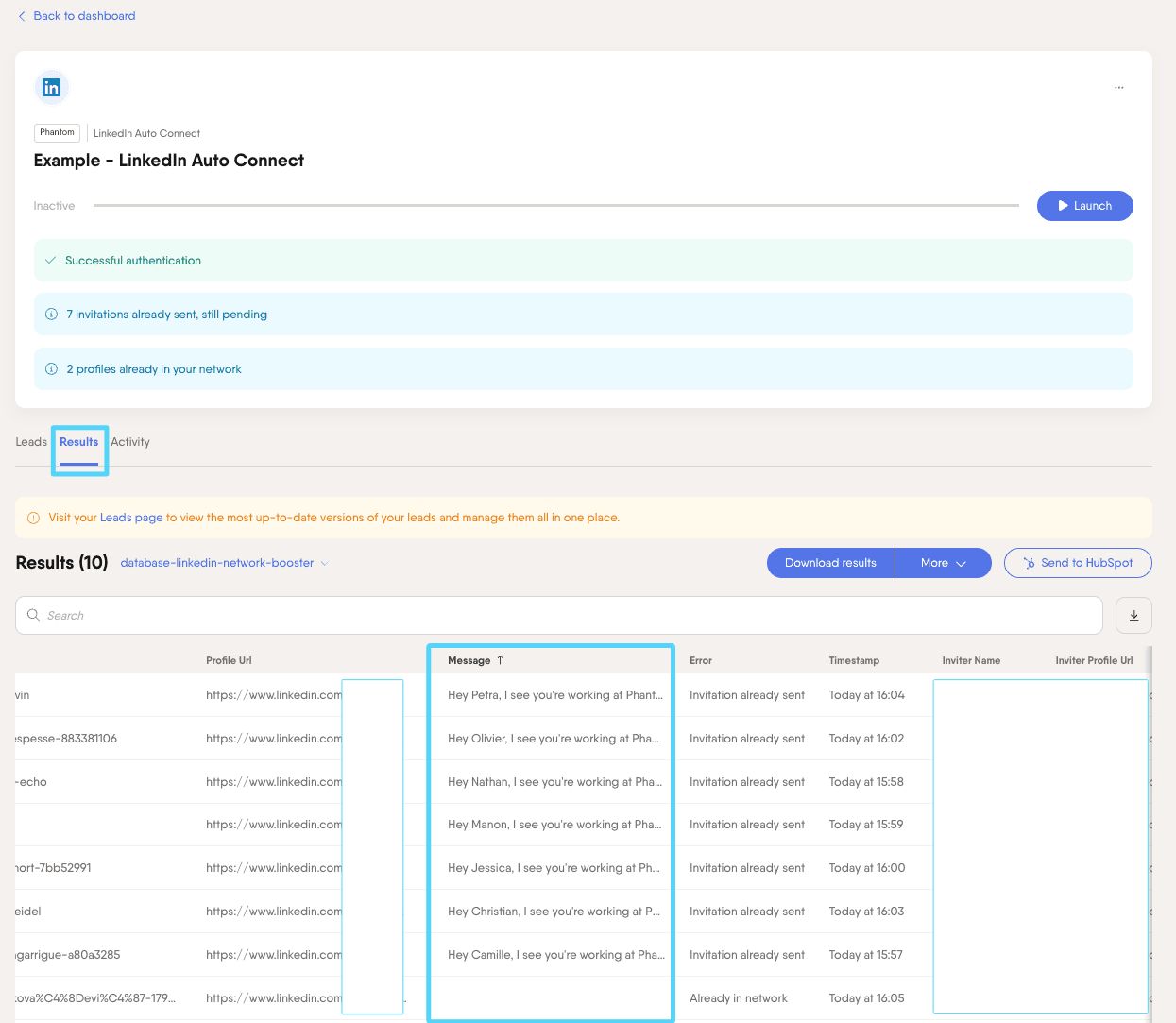Click the magnifying glass search icon

point(33,615)
